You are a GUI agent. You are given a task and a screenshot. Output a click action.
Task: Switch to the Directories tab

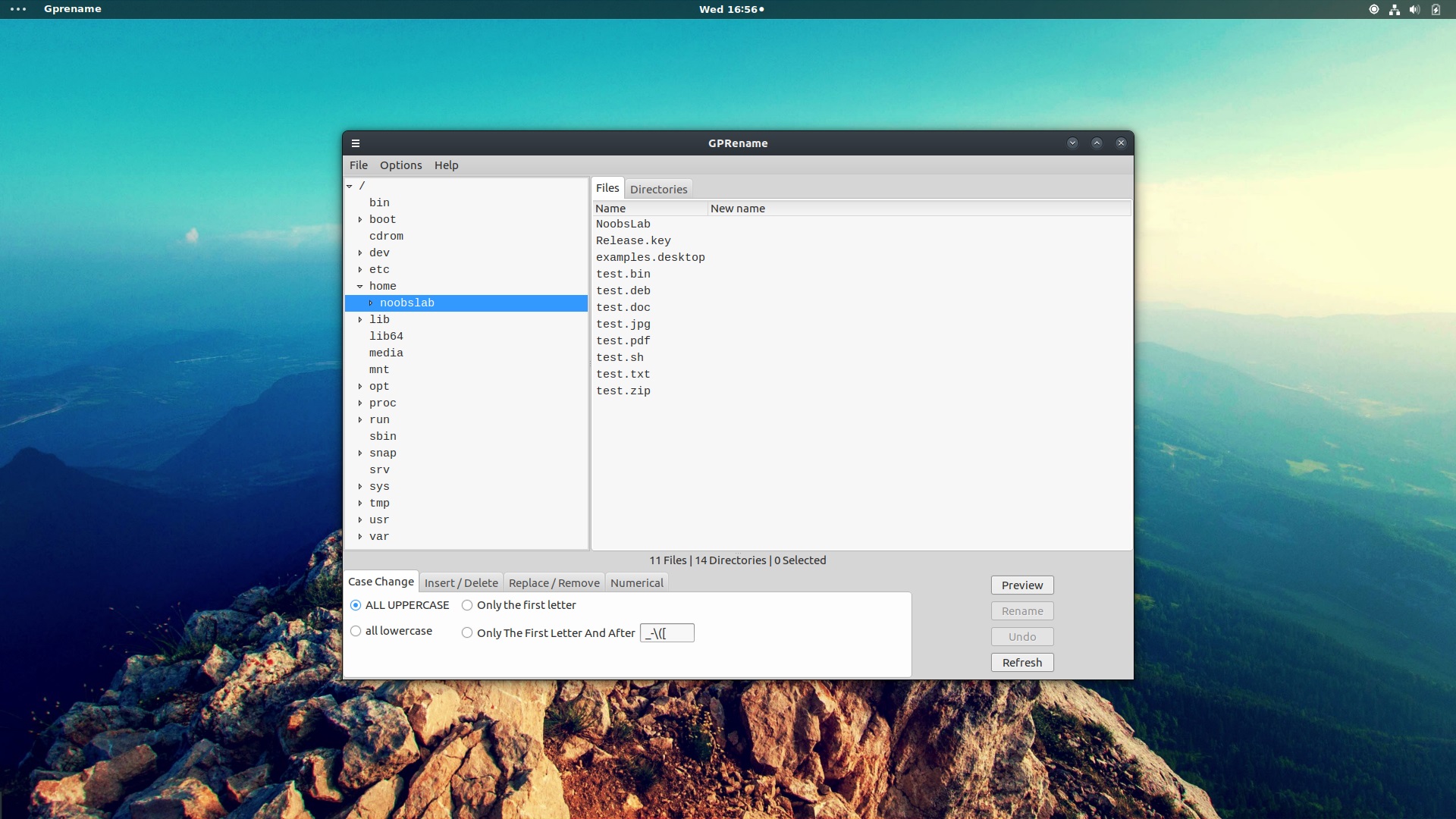point(658,190)
